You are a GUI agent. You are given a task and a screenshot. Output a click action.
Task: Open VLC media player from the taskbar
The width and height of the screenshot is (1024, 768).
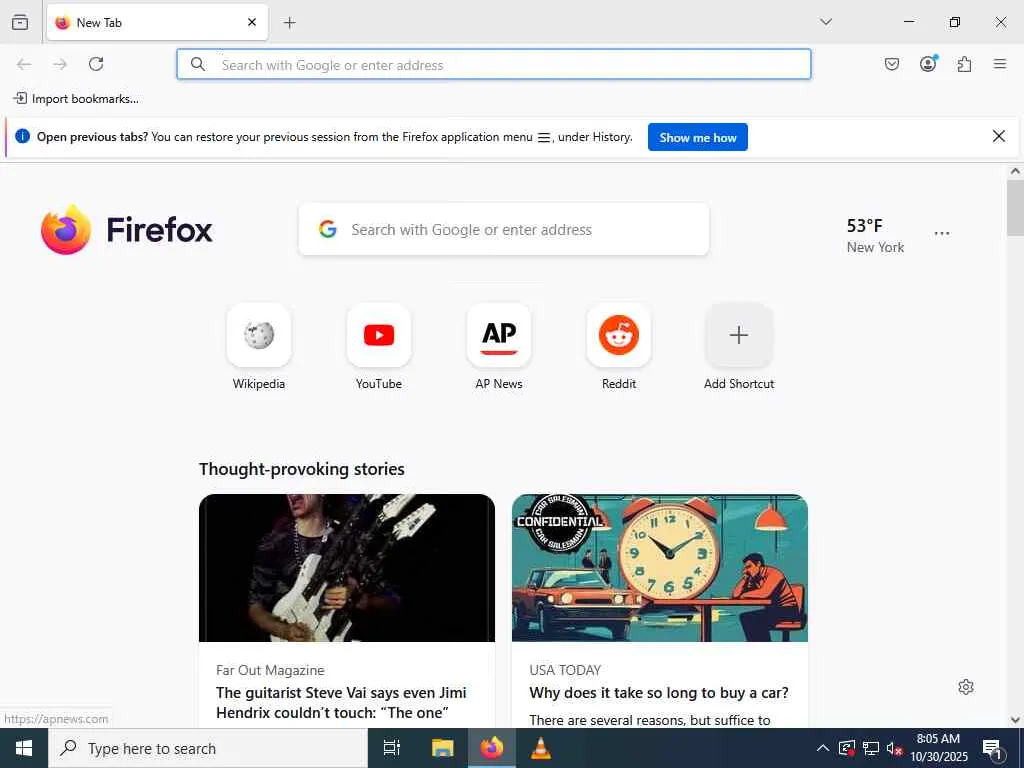(540, 748)
